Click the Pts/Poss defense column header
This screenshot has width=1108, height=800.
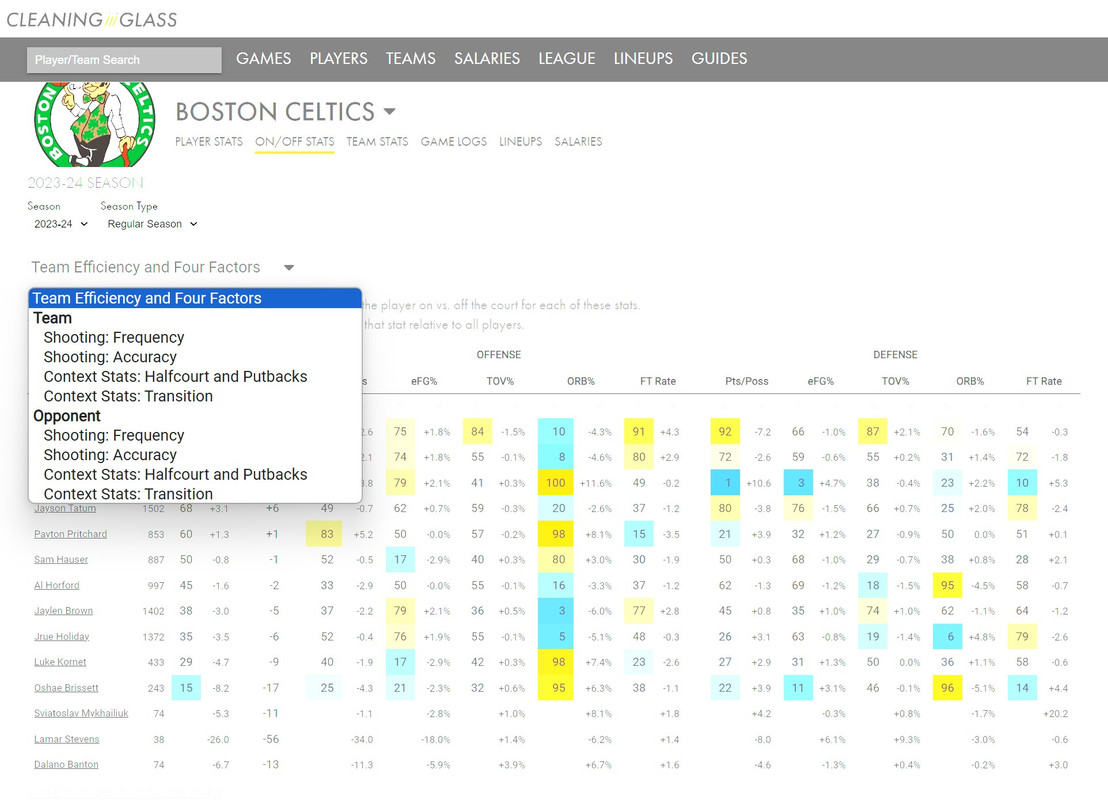[x=747, y=381]
